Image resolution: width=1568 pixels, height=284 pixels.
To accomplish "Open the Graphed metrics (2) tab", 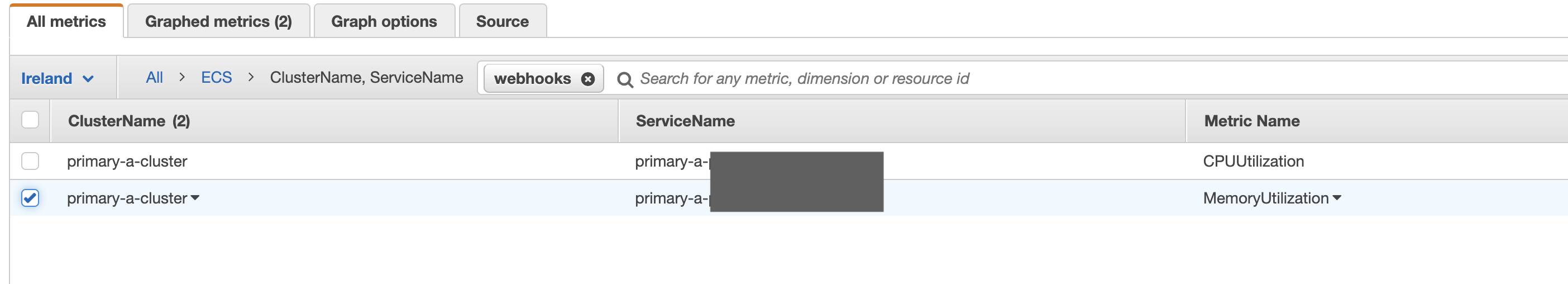I will click(x=218, y=21).
